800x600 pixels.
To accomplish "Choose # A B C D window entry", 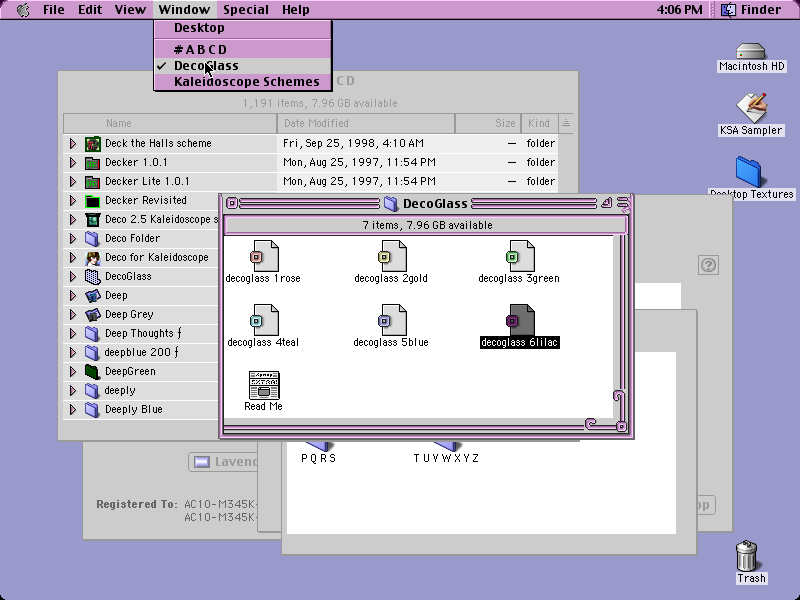I will 243,49.
